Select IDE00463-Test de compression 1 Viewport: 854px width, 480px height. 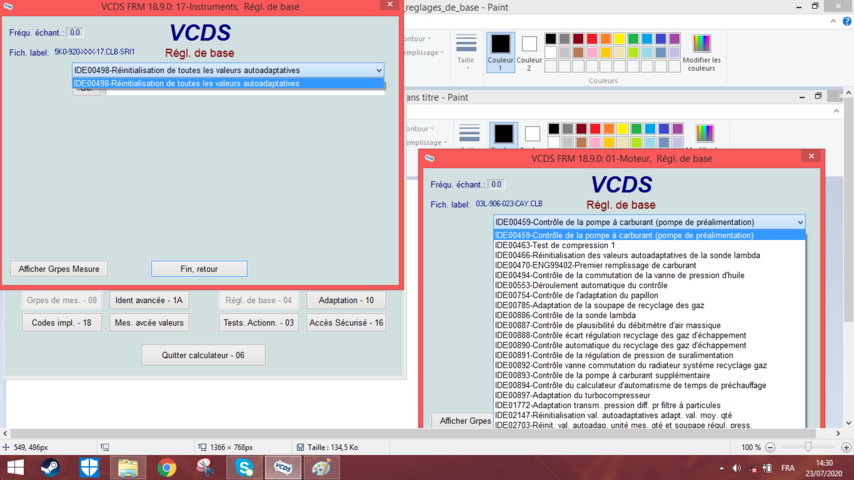649,245
